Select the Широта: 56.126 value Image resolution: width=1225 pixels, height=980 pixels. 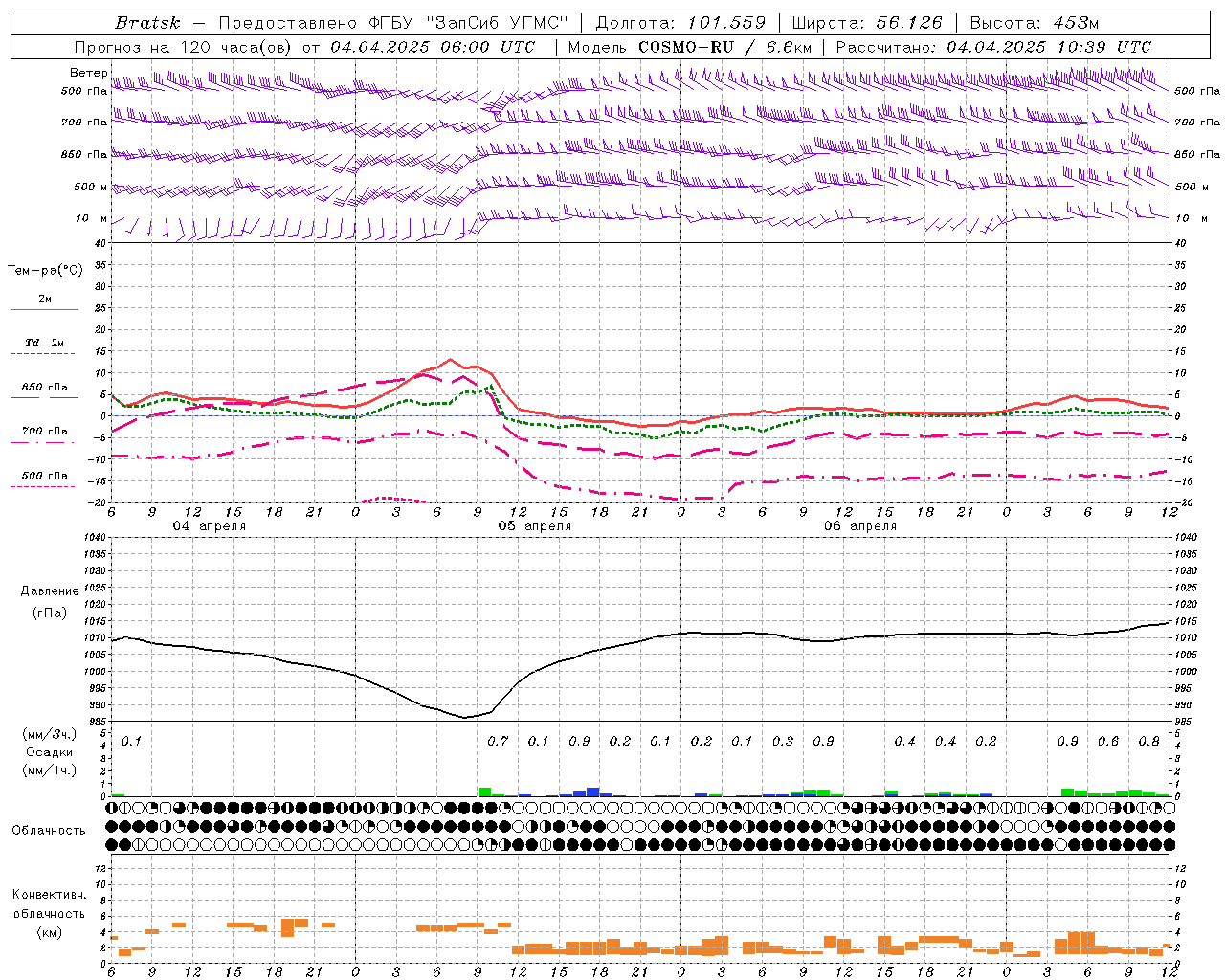[867, 23]
